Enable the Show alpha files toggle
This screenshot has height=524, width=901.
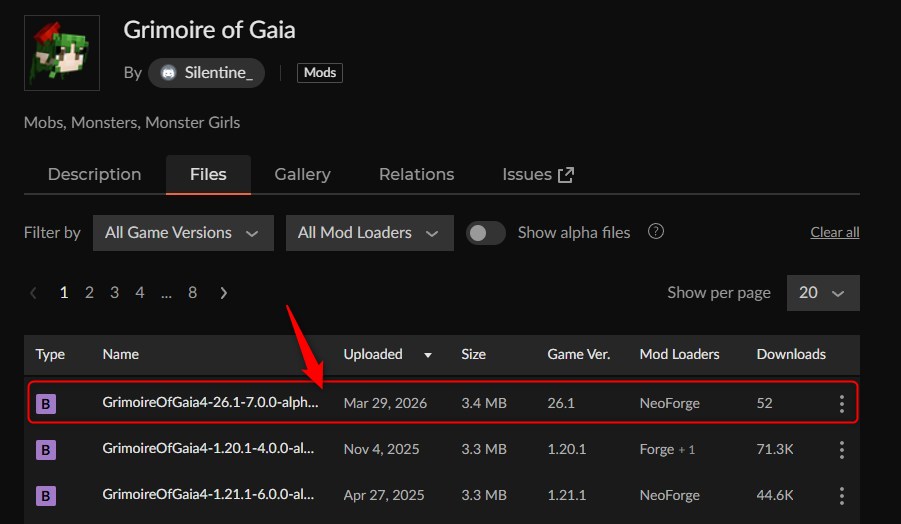pos(486,232)
